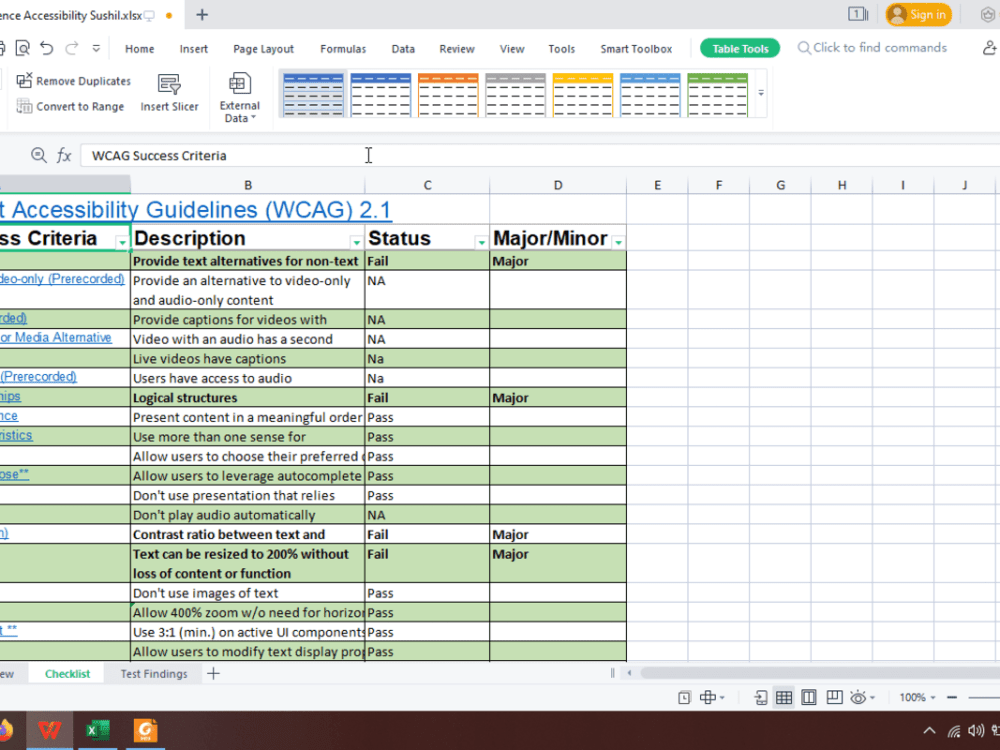Open the Success Criteria column filter dropdown

pos(122,242)
